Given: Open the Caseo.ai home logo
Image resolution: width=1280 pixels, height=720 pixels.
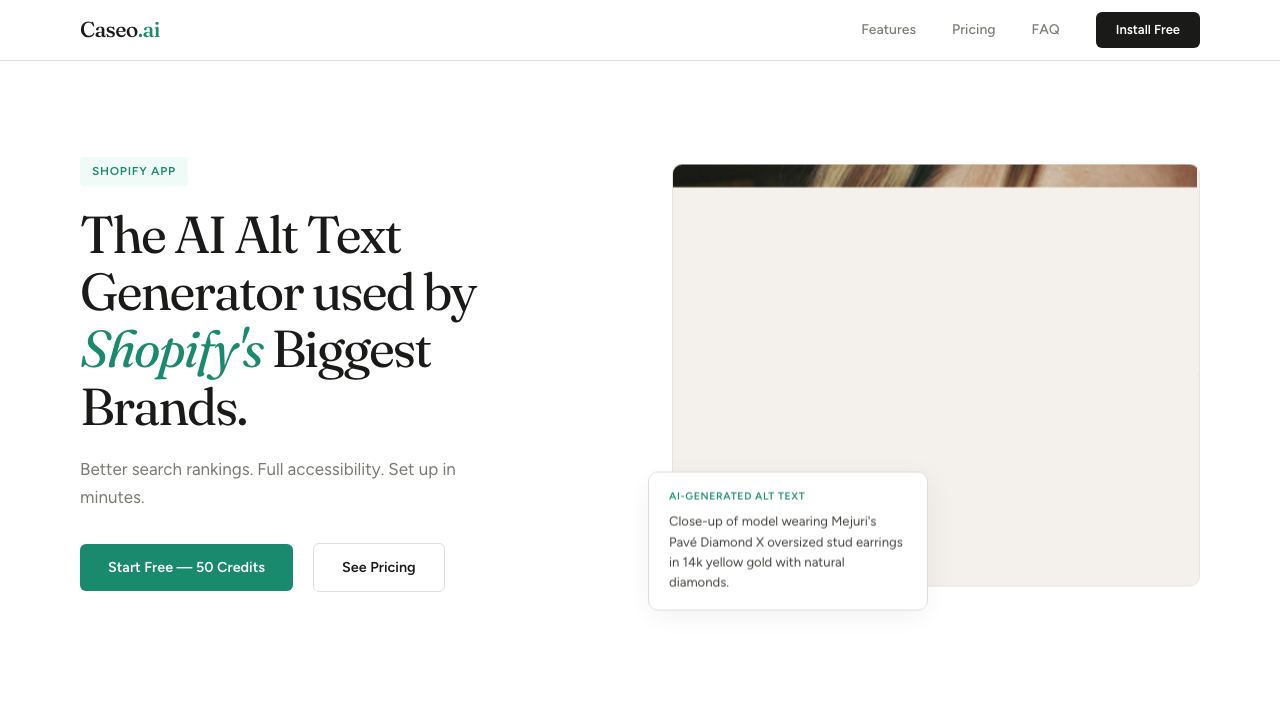Looking at the screenshot, I should (x=120, y=30).
